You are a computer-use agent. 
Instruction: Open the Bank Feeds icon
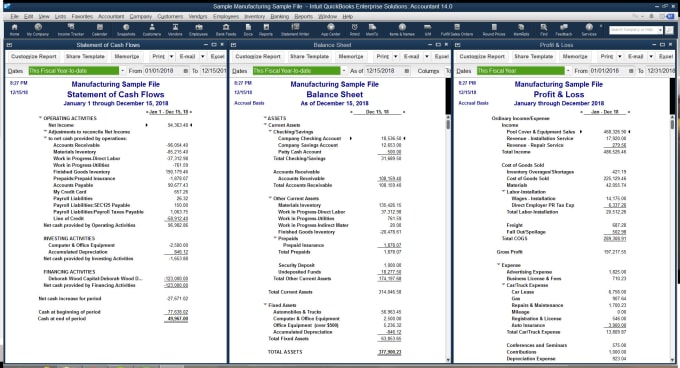tap(226, 29)
